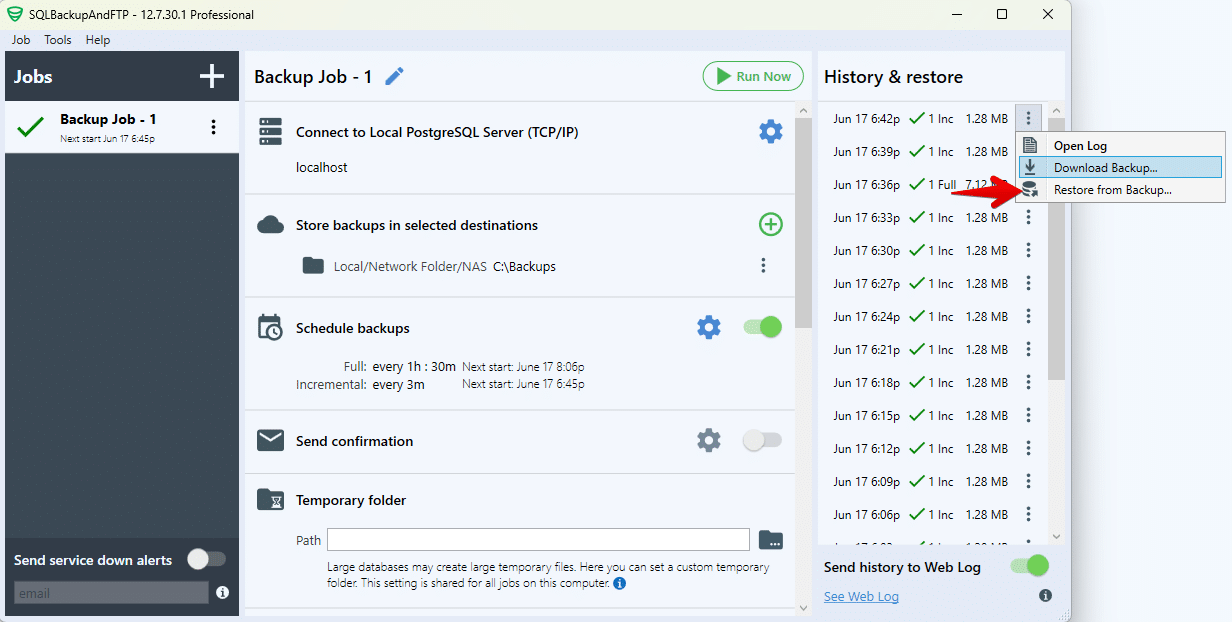1232x622 pixels.
Task: Click the alert email input field
Action: 111,593
